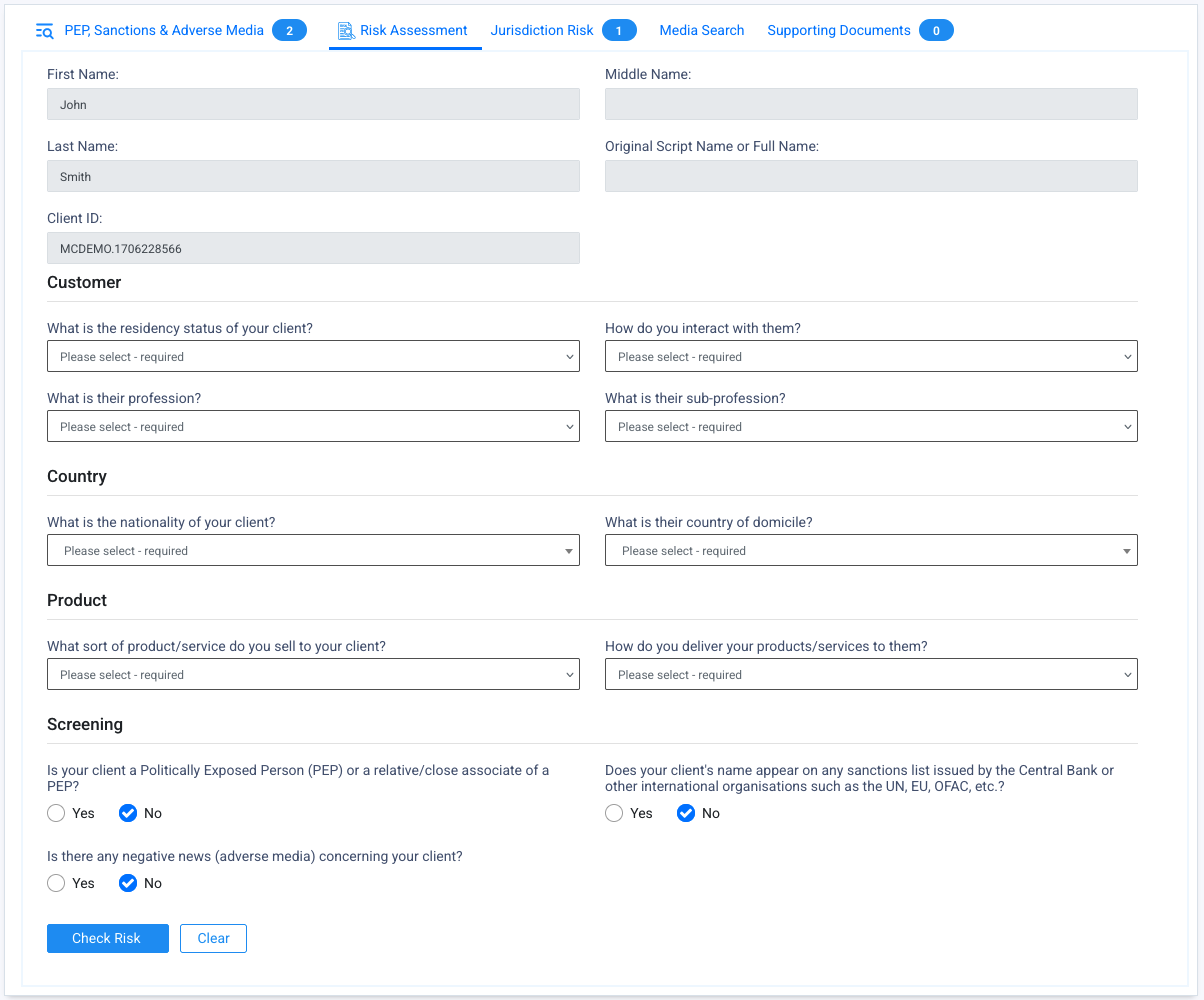Select No for adverse media question
This screenshot has height=1000, width=1204.
pyautogui.click(x=128, y=883)
